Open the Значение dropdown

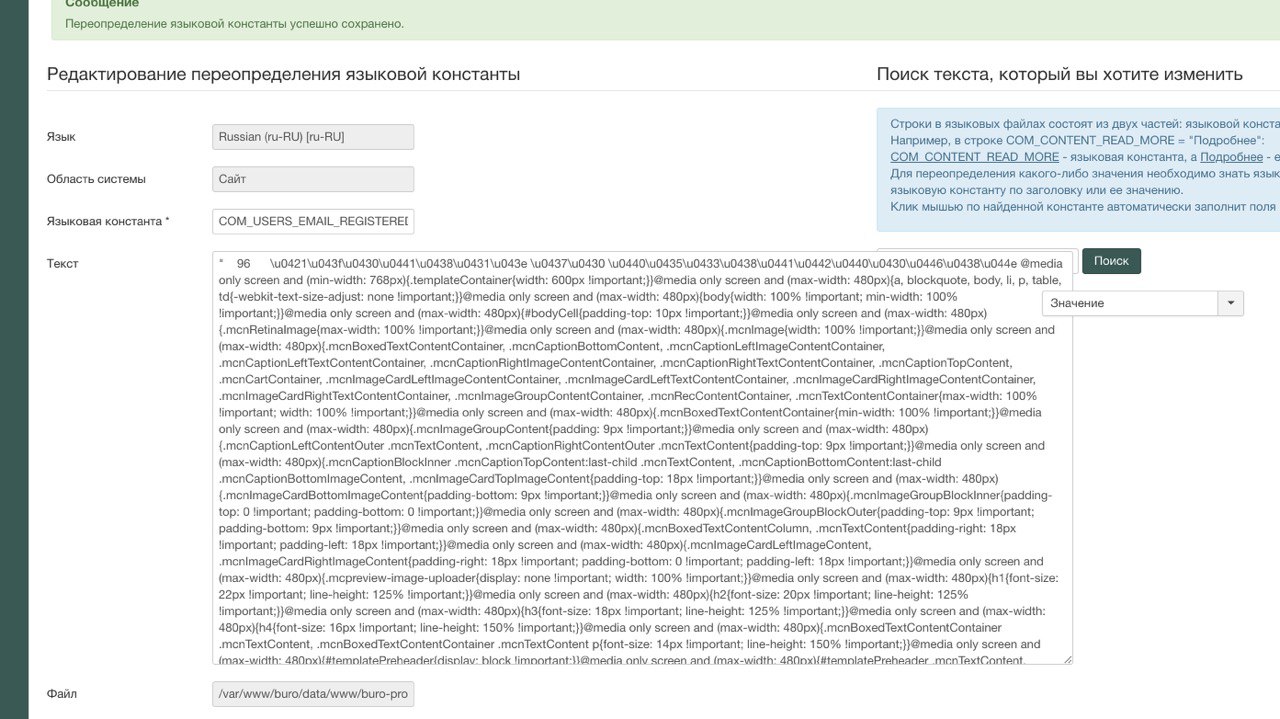[x=1142, y=303]
